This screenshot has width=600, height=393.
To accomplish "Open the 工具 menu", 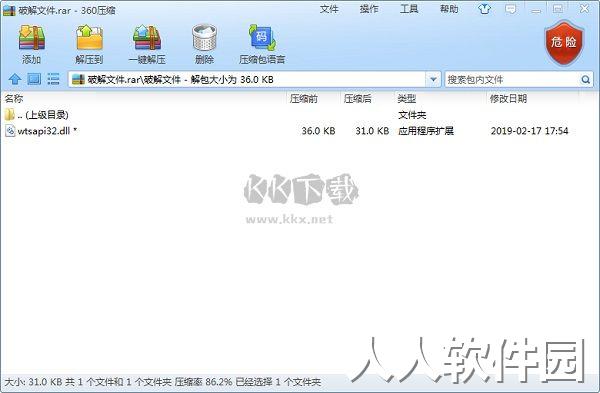I will 409,9.
